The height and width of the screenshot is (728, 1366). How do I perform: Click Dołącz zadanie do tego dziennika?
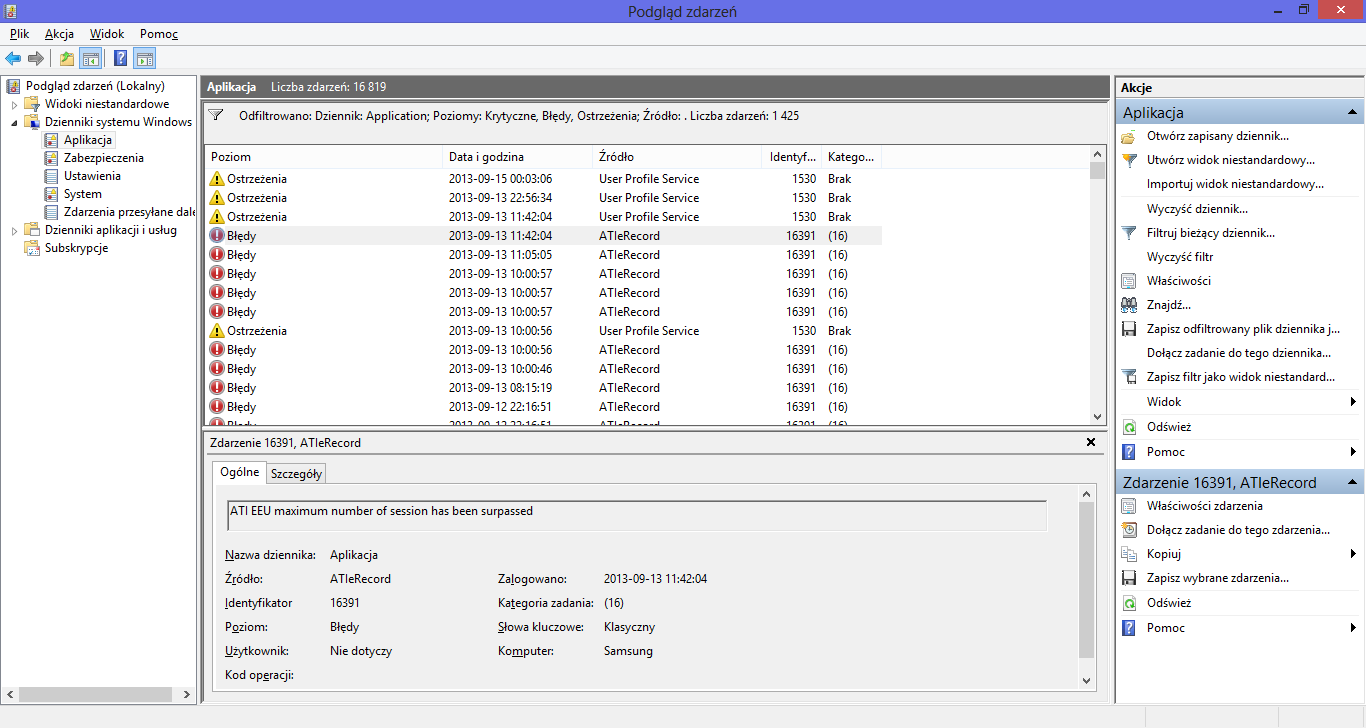(x=1238, y=353)
